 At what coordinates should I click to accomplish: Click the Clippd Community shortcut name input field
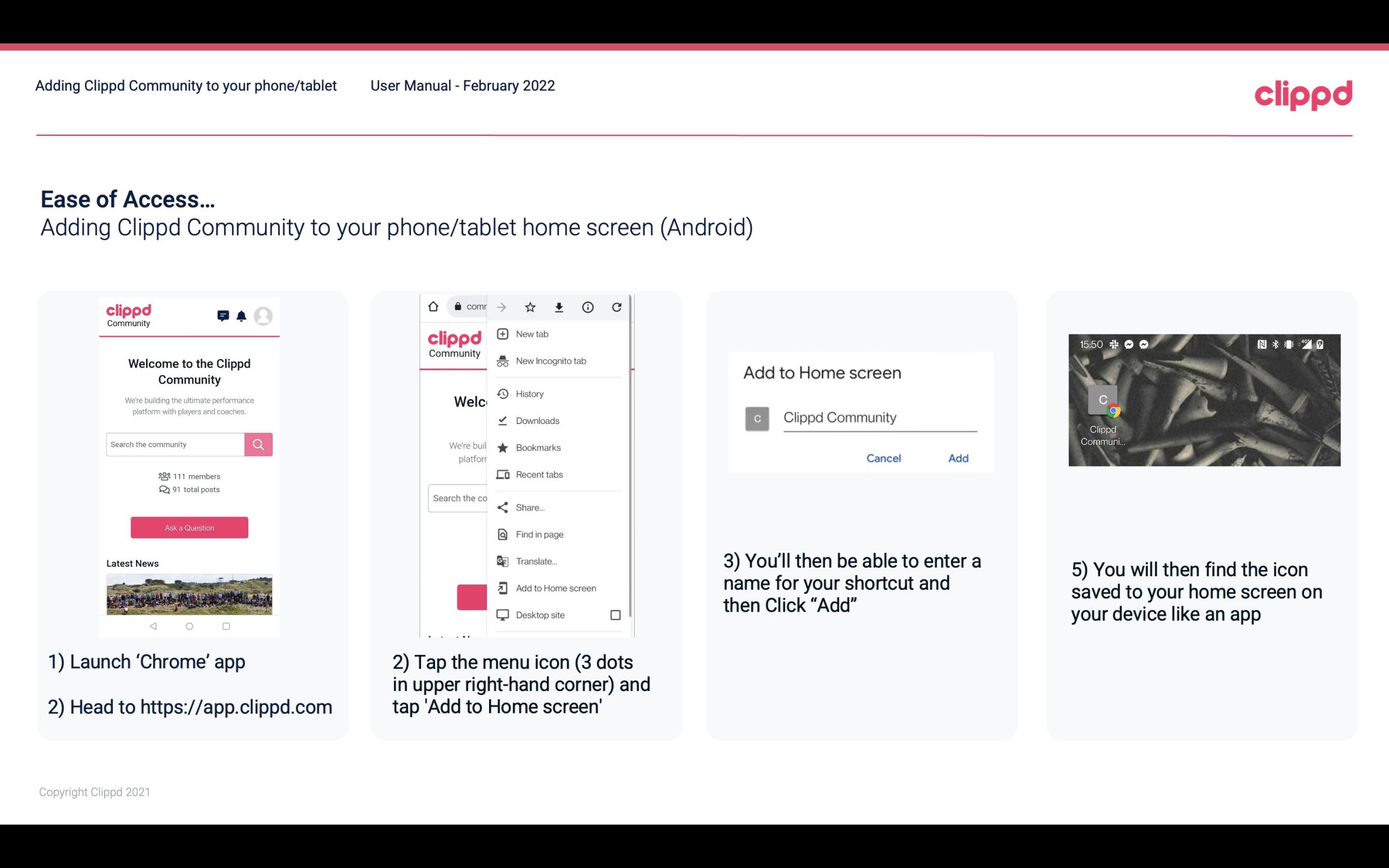point(877,417)
